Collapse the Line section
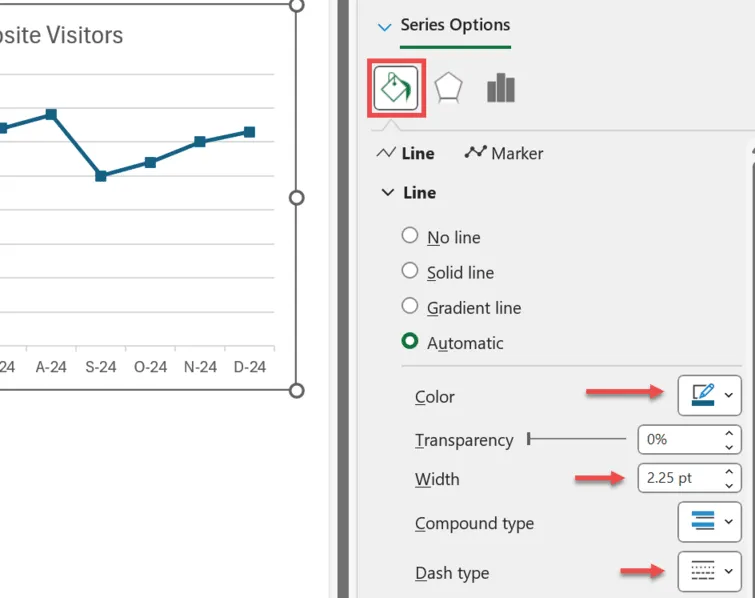 pos(388,192)
